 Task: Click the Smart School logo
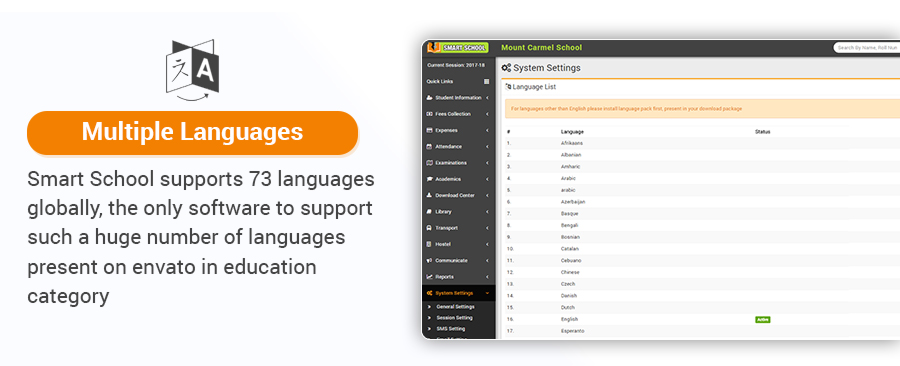[457, 48]
